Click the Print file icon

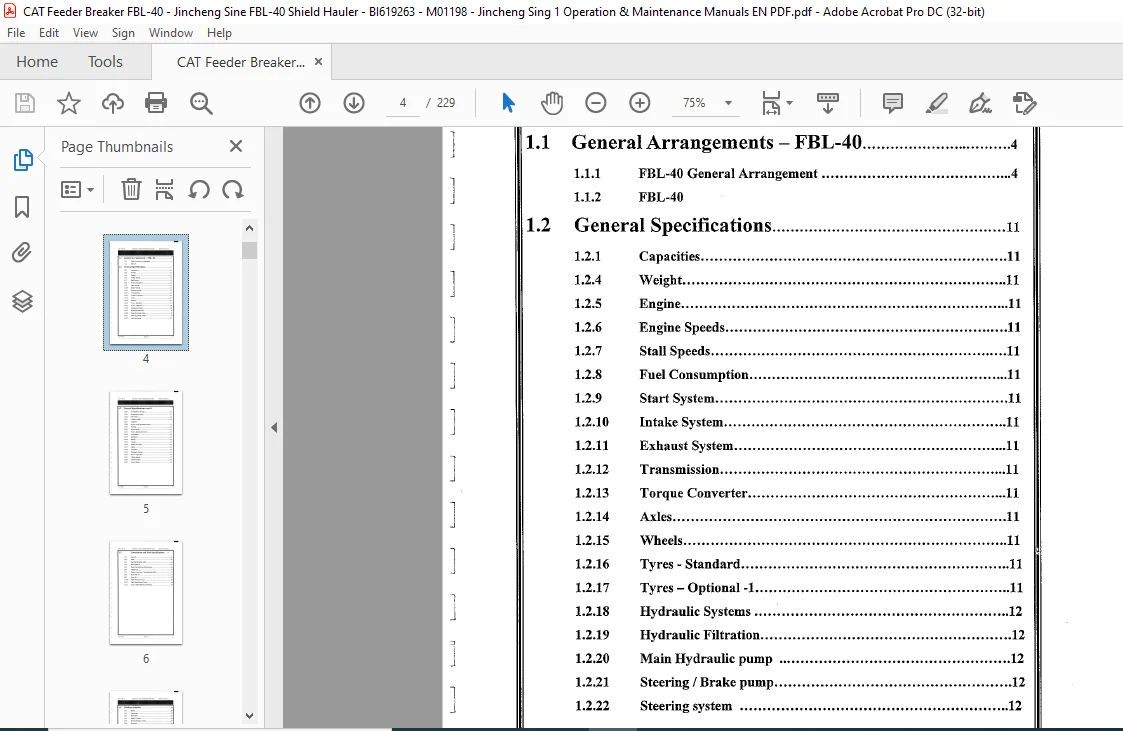pyautogui.click(x=156, y=103)
